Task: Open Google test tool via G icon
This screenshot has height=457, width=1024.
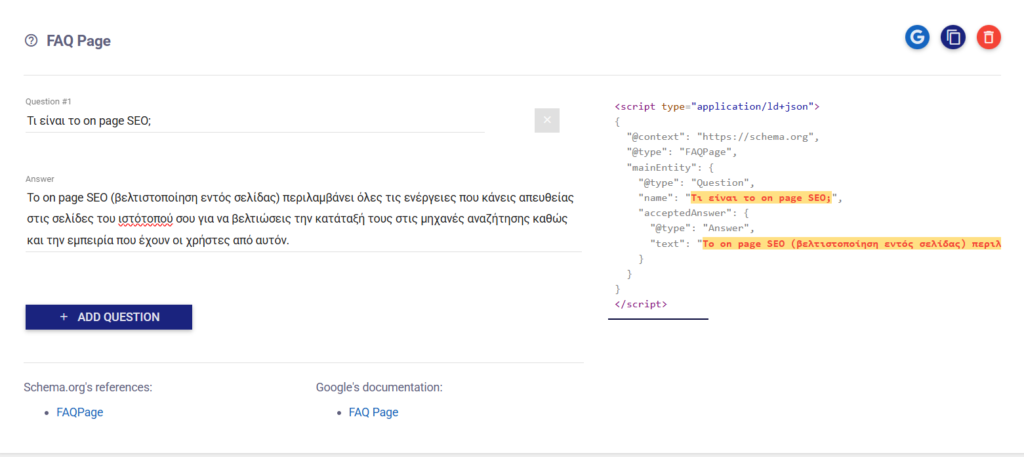Action: 917,37
